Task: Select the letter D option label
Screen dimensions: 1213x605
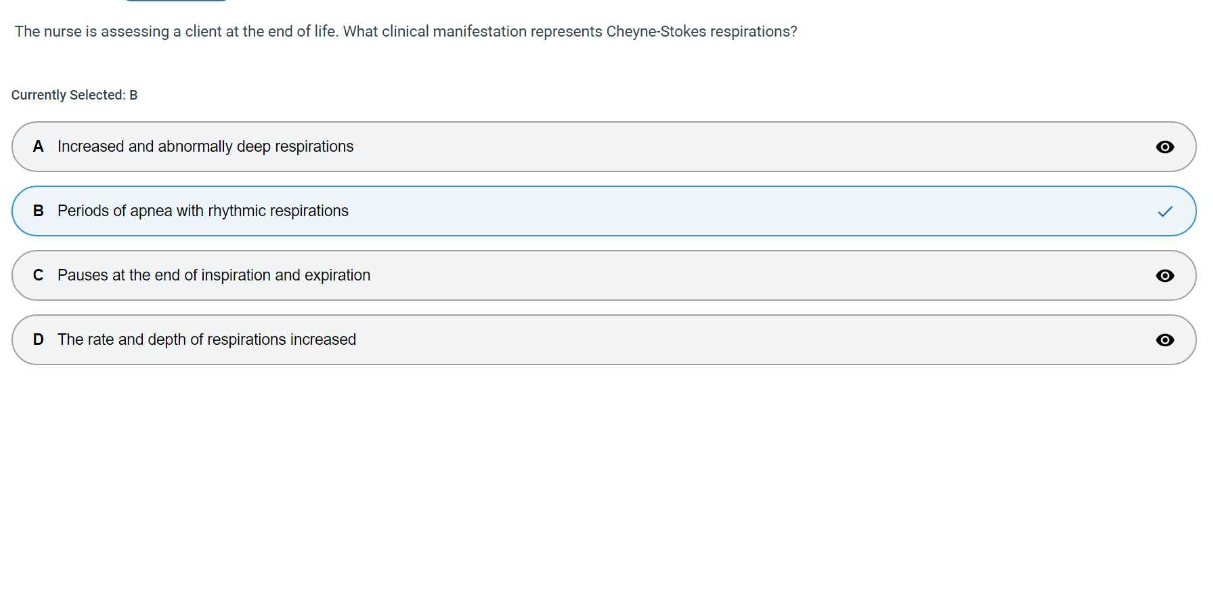Action: tap(38, 340)
